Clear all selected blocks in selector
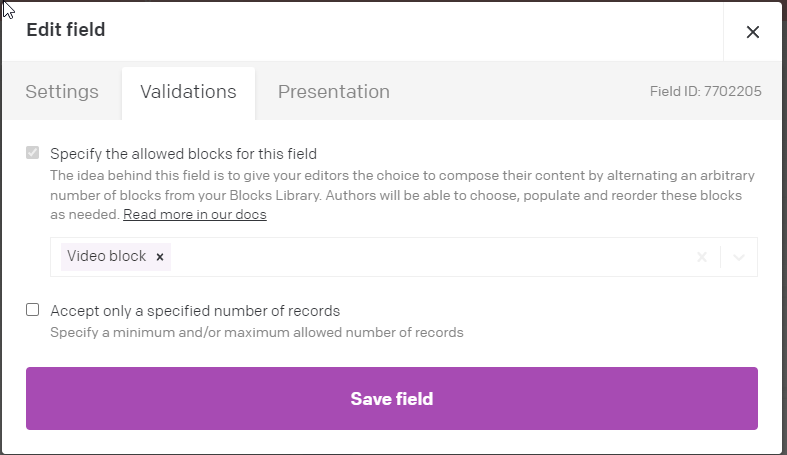The height and width of the screenshot is (455, 787). click(x=702, y=257)
